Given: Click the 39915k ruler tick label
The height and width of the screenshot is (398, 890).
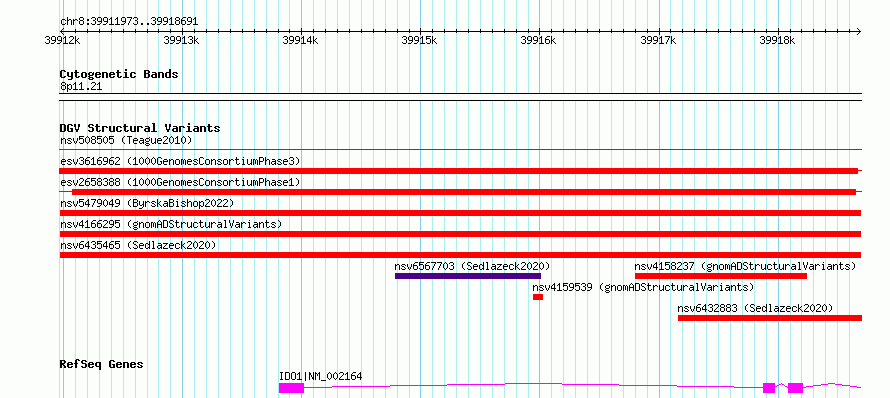Looking at the screenshot, I should click(x=419, y=40).
